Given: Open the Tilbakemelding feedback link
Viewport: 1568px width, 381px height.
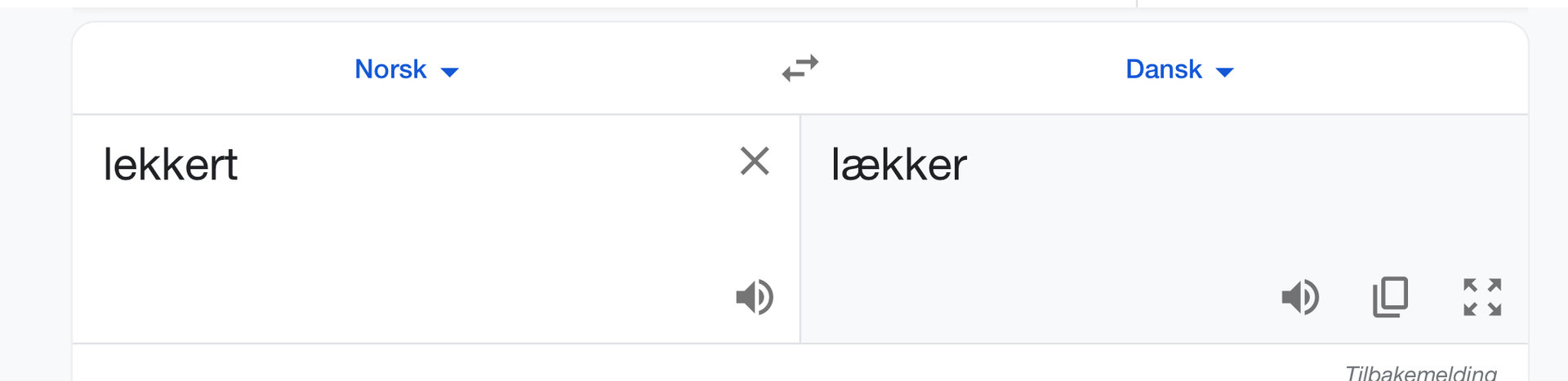Looking at the screenshot, I should (1420, 373).
